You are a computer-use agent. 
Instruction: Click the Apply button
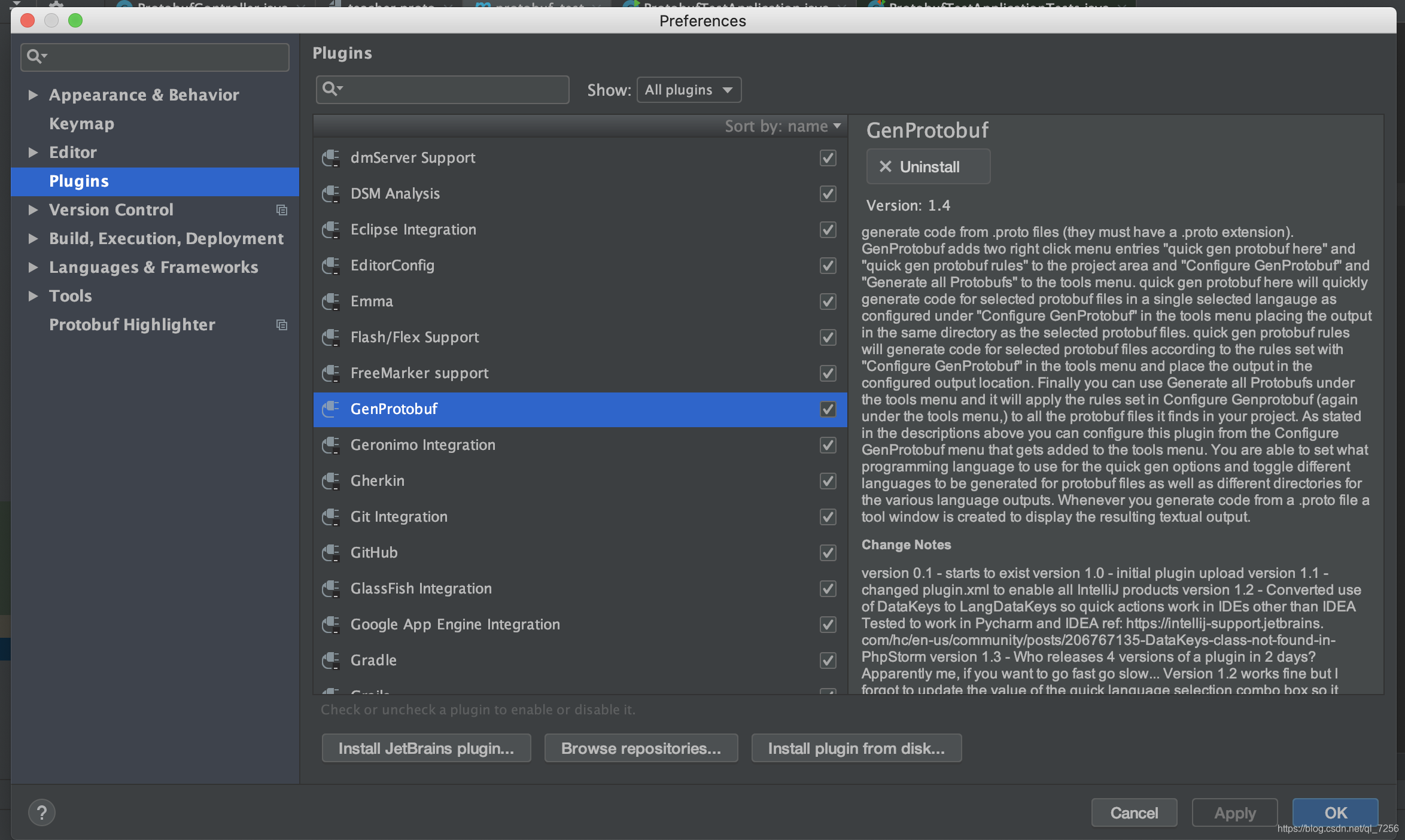(x=1234, y=812)
